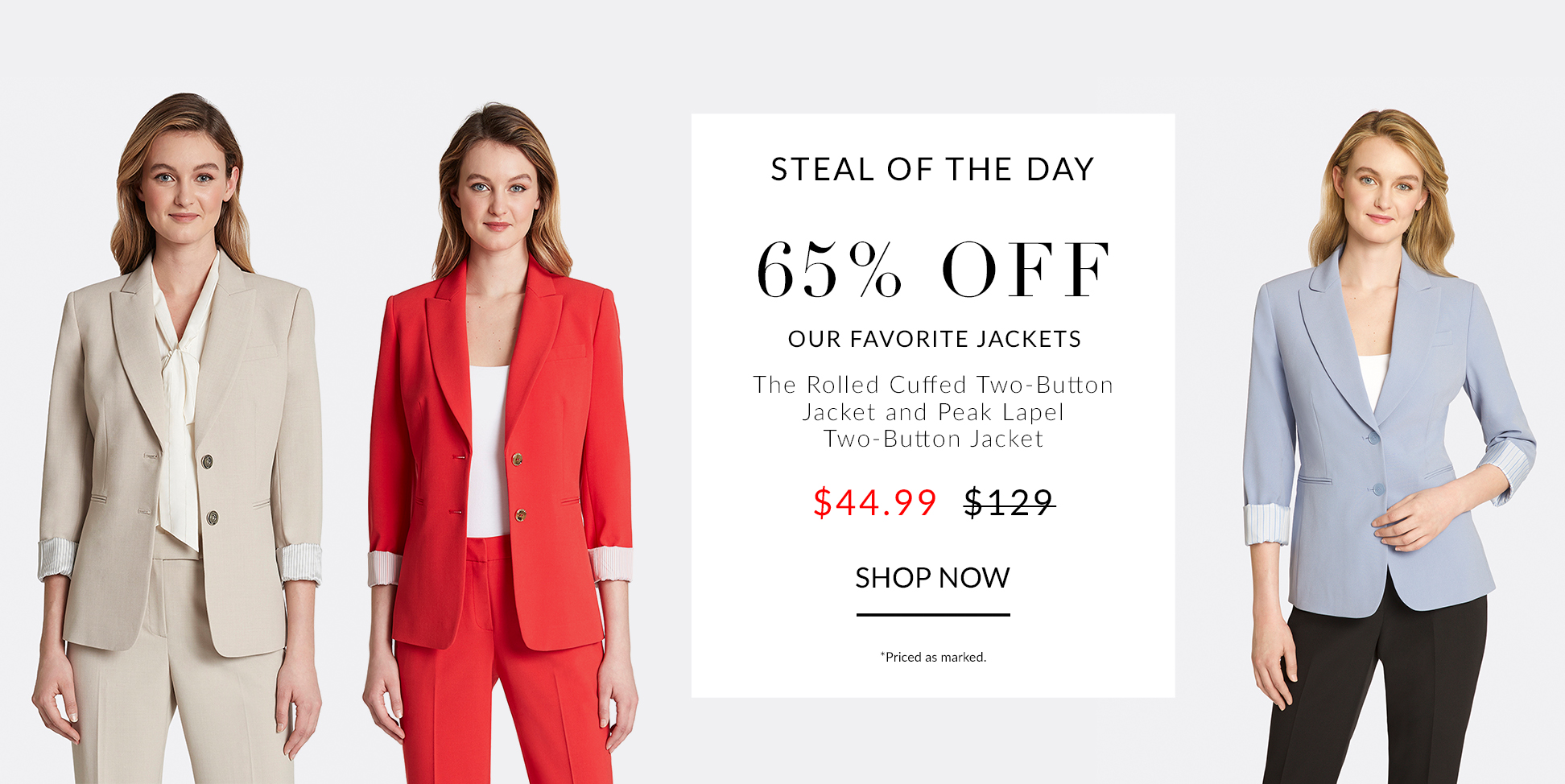Open the light blue jacket model image
Image resolution: width=1565 pixels, height=784 pixels.
click(1388, 447)
